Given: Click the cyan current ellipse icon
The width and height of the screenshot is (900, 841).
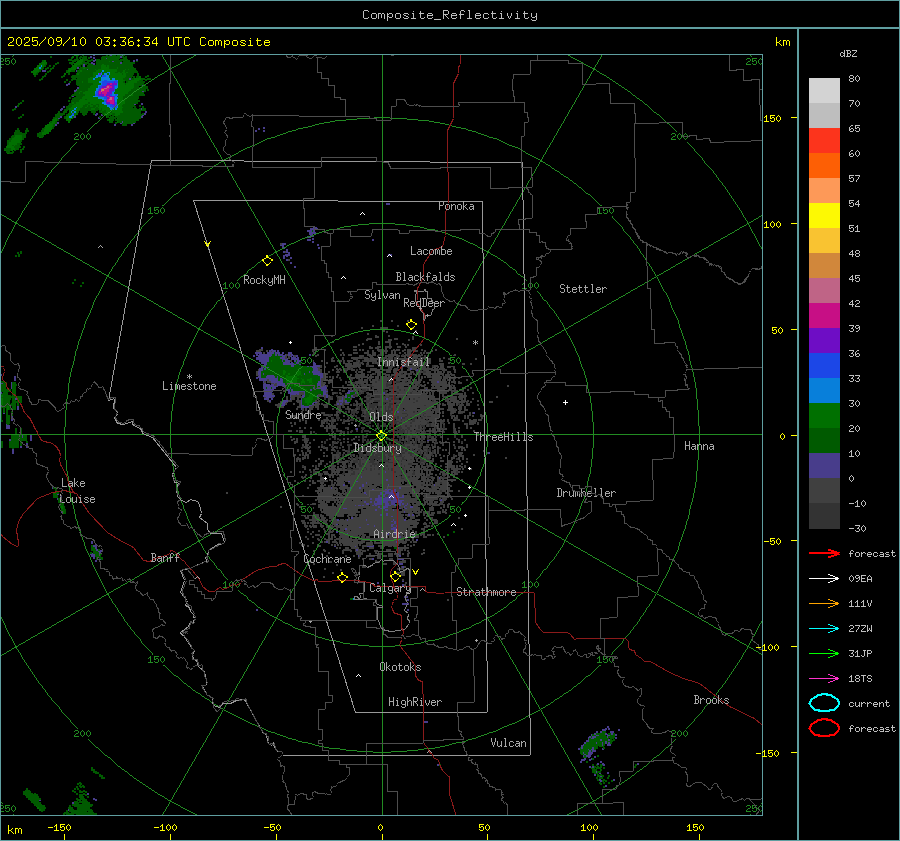Looking at the screenshot, I should coord(824,703).
